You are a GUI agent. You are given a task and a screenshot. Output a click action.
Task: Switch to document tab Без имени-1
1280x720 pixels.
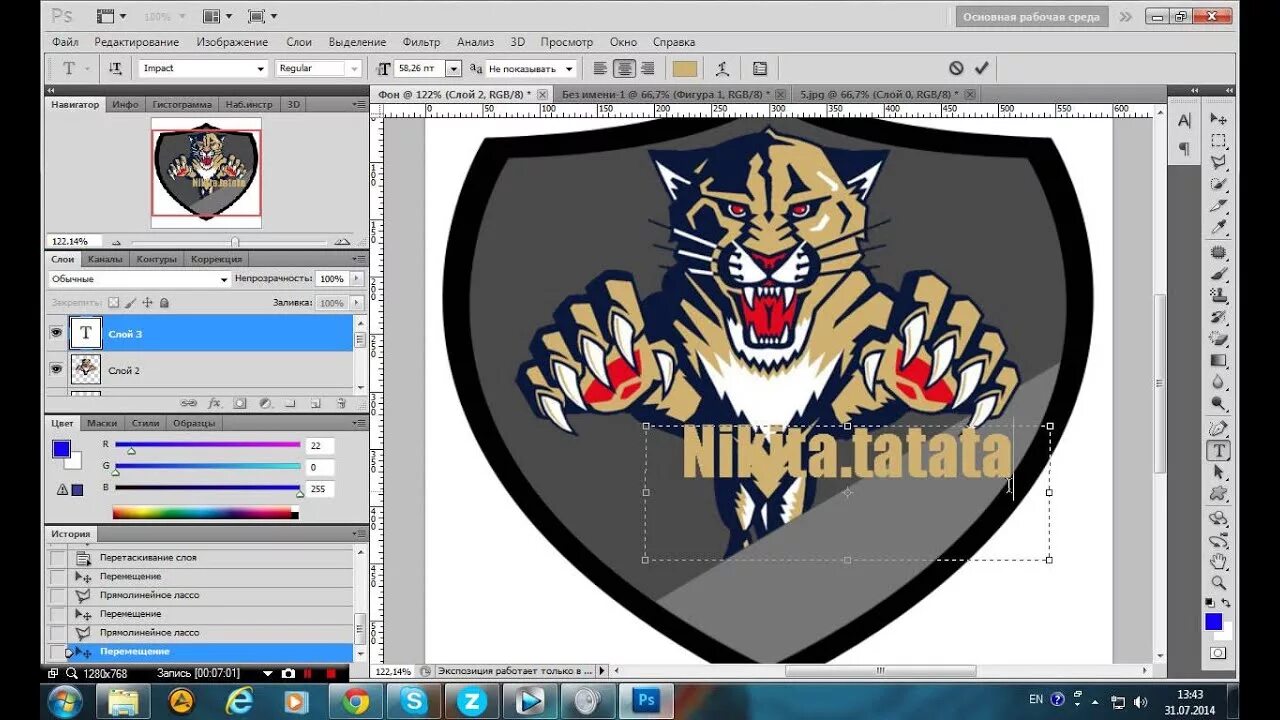(x=665, y=93)
